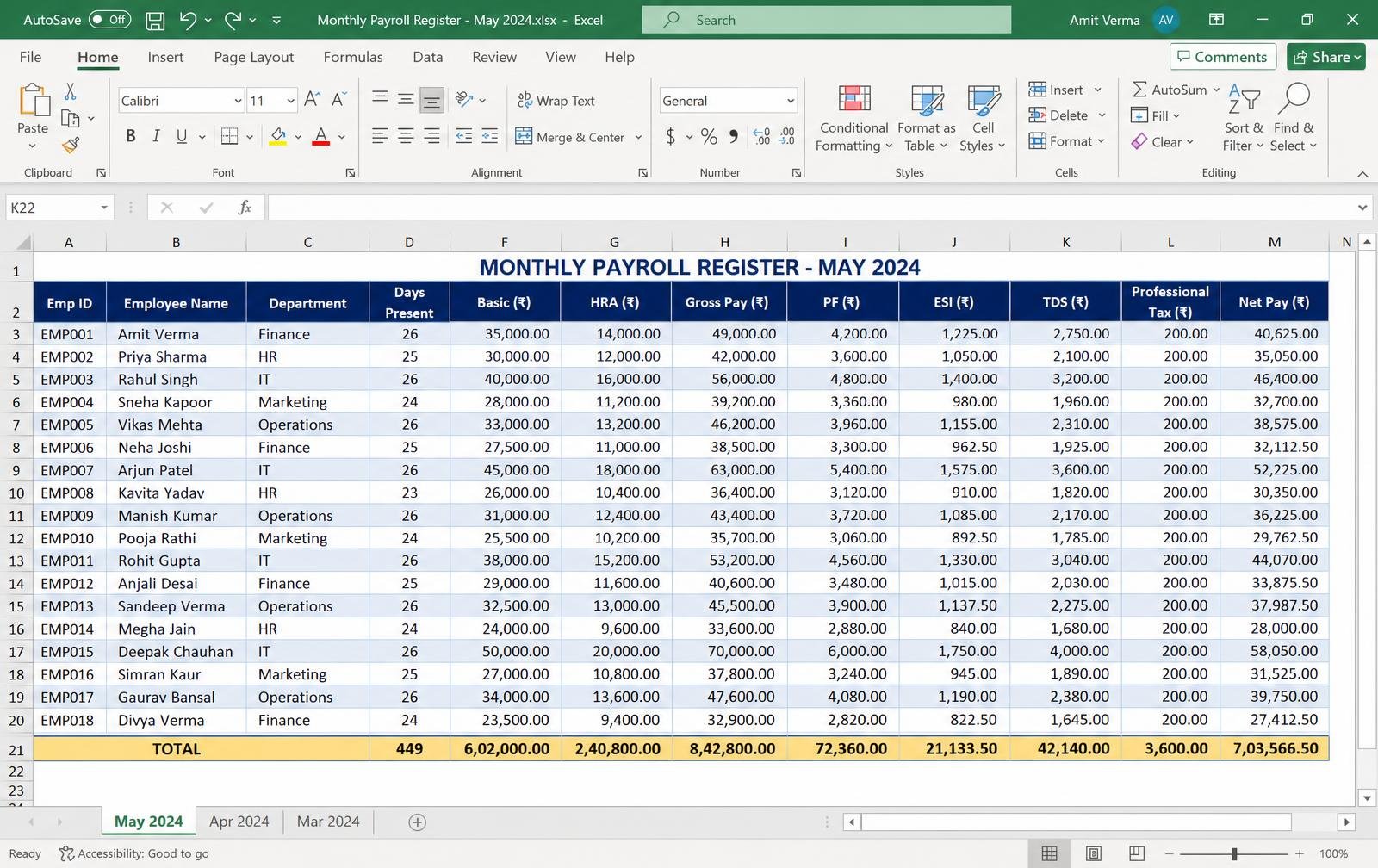Increase decimal places

761,136
